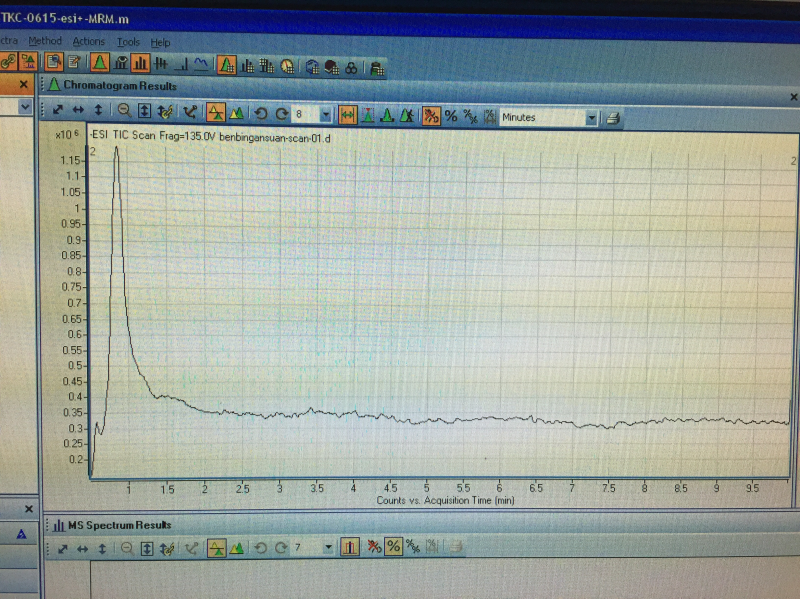Click the blue cube compound list icon
Viewport: 800px width, 599px height.
pyautogui.click(x=312, y=67)
